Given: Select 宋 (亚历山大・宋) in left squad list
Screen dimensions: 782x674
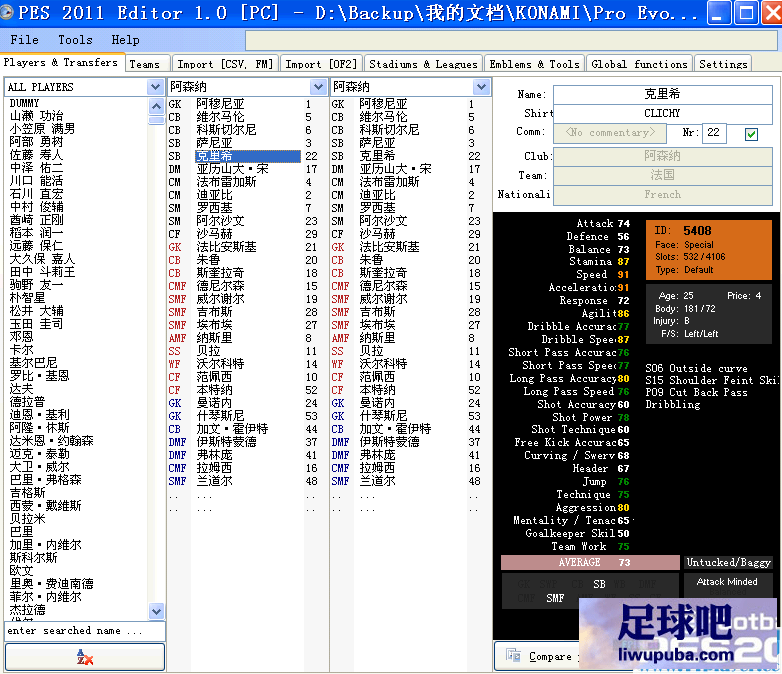Looking at the screenshot, I should [x=232, y=169].
